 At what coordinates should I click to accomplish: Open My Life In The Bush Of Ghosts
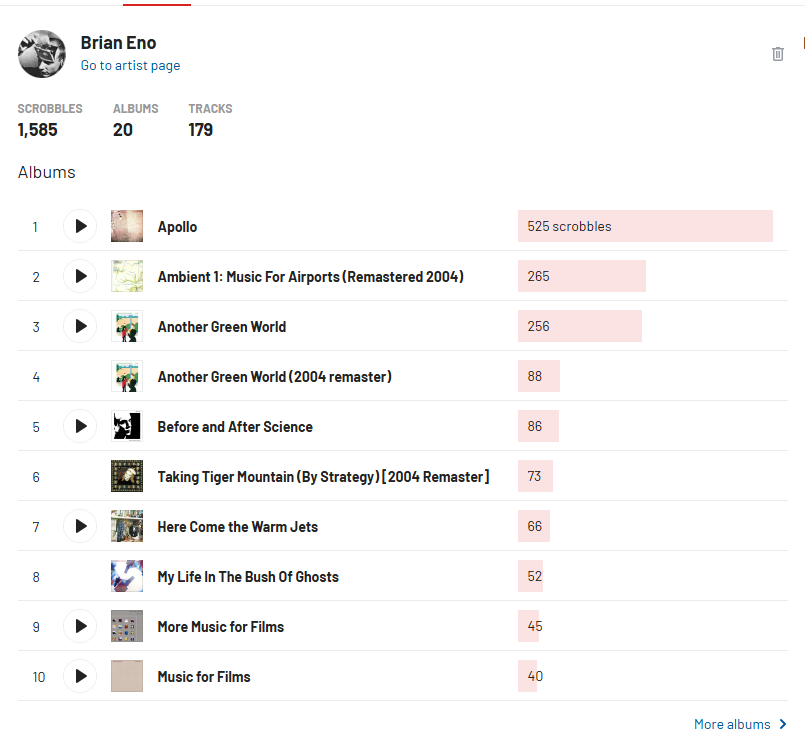pos(248,577)
